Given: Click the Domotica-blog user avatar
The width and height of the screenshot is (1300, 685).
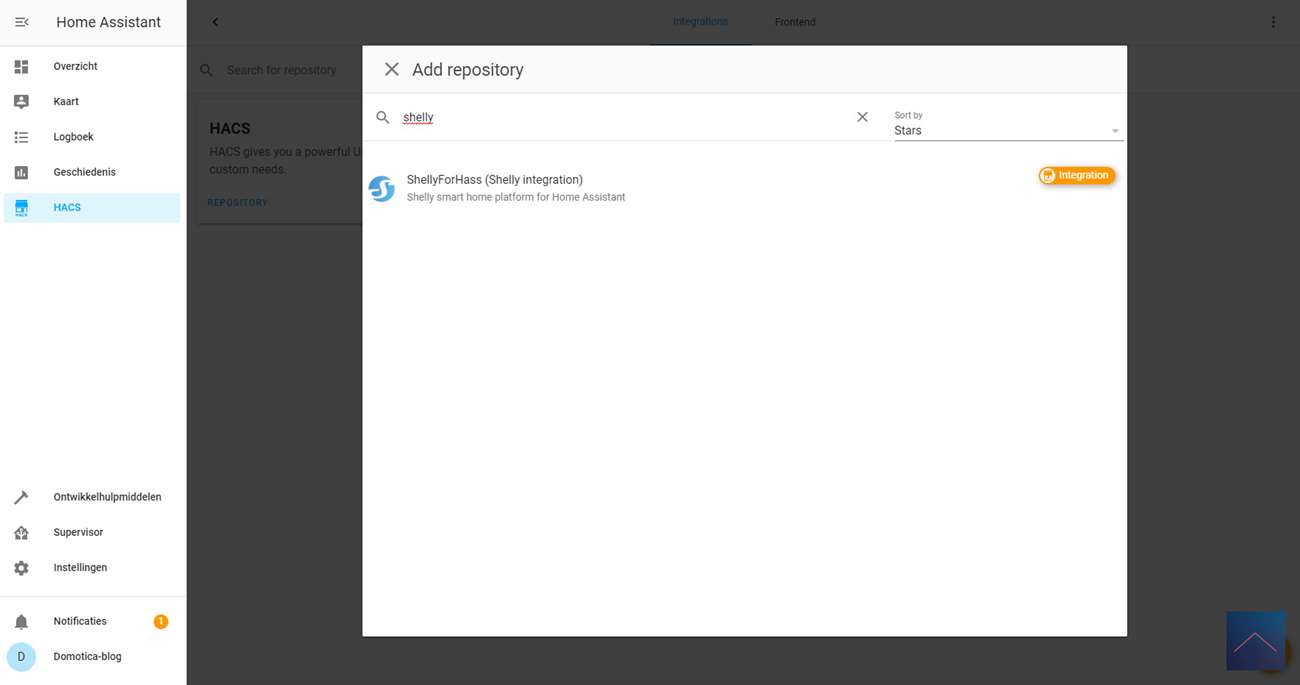Looking at the screenshot, I should coord(21,657).
